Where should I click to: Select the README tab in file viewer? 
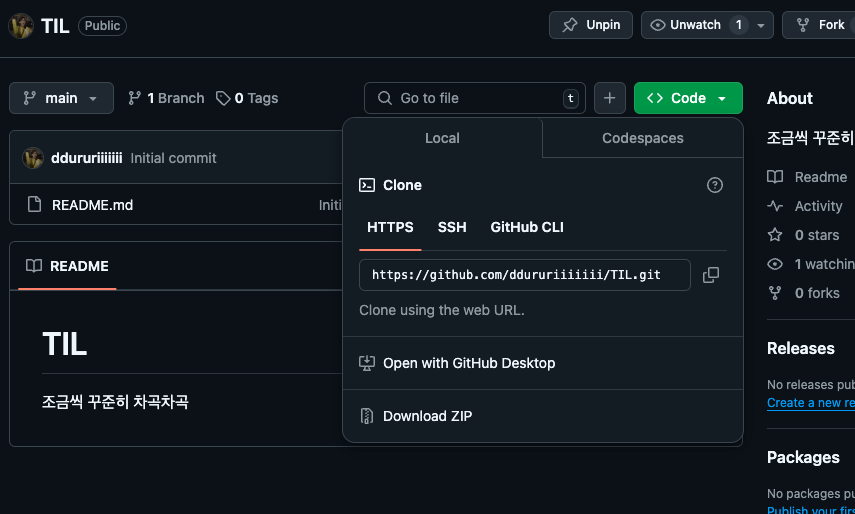68,266
